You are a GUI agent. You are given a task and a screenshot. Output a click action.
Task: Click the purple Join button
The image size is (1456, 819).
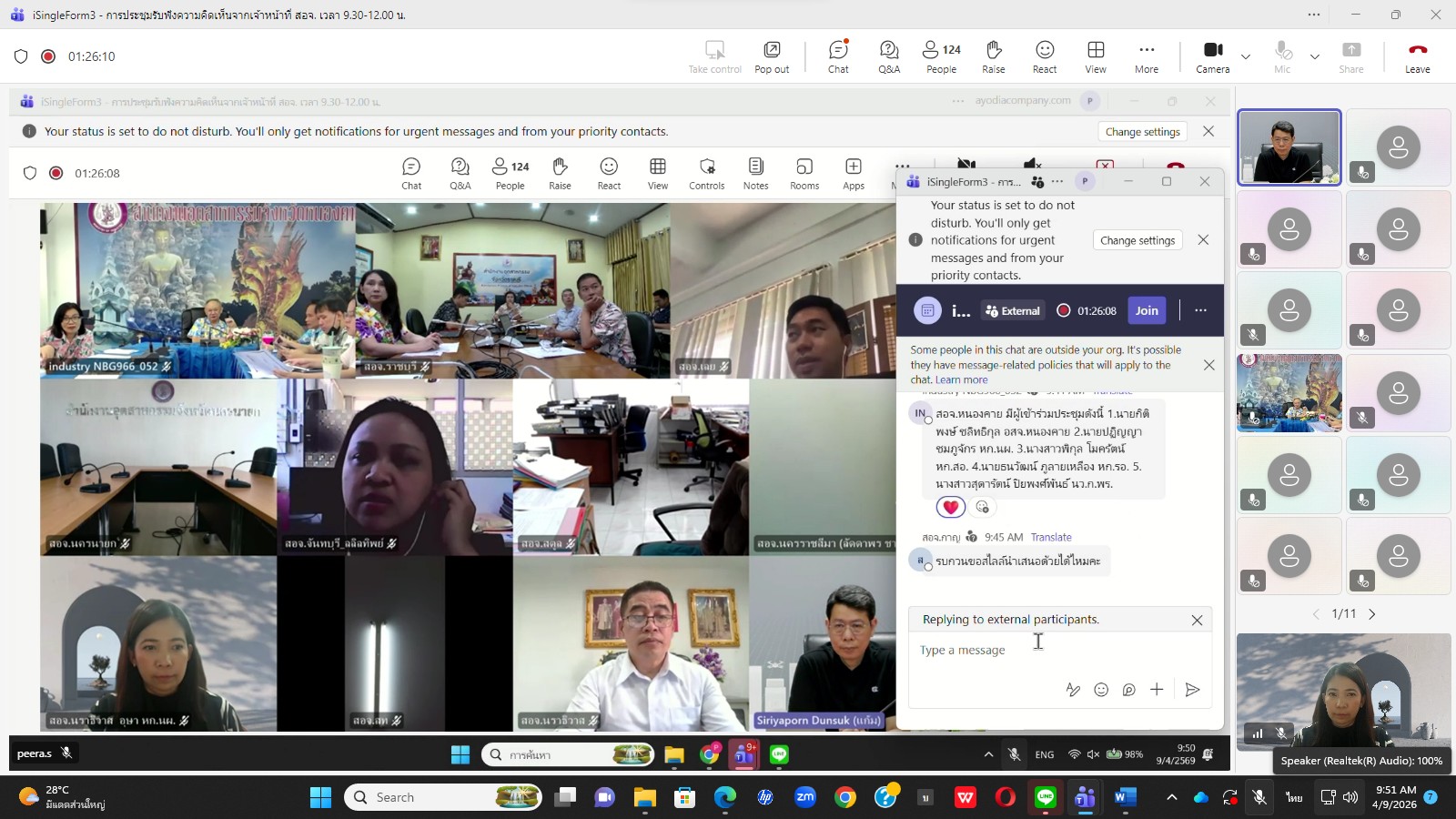point(1147,310)
